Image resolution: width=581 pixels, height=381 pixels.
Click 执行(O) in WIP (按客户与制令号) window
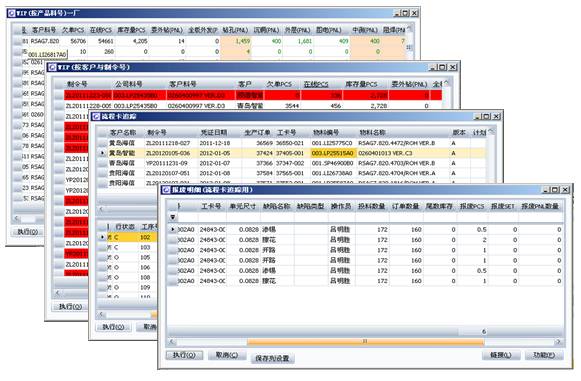click(x=70, y=307)
